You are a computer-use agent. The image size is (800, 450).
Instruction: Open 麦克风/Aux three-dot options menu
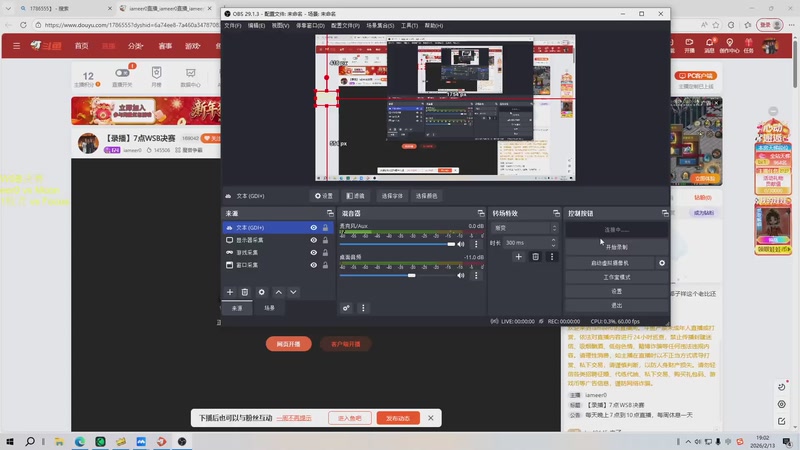[x=476, y=244]
